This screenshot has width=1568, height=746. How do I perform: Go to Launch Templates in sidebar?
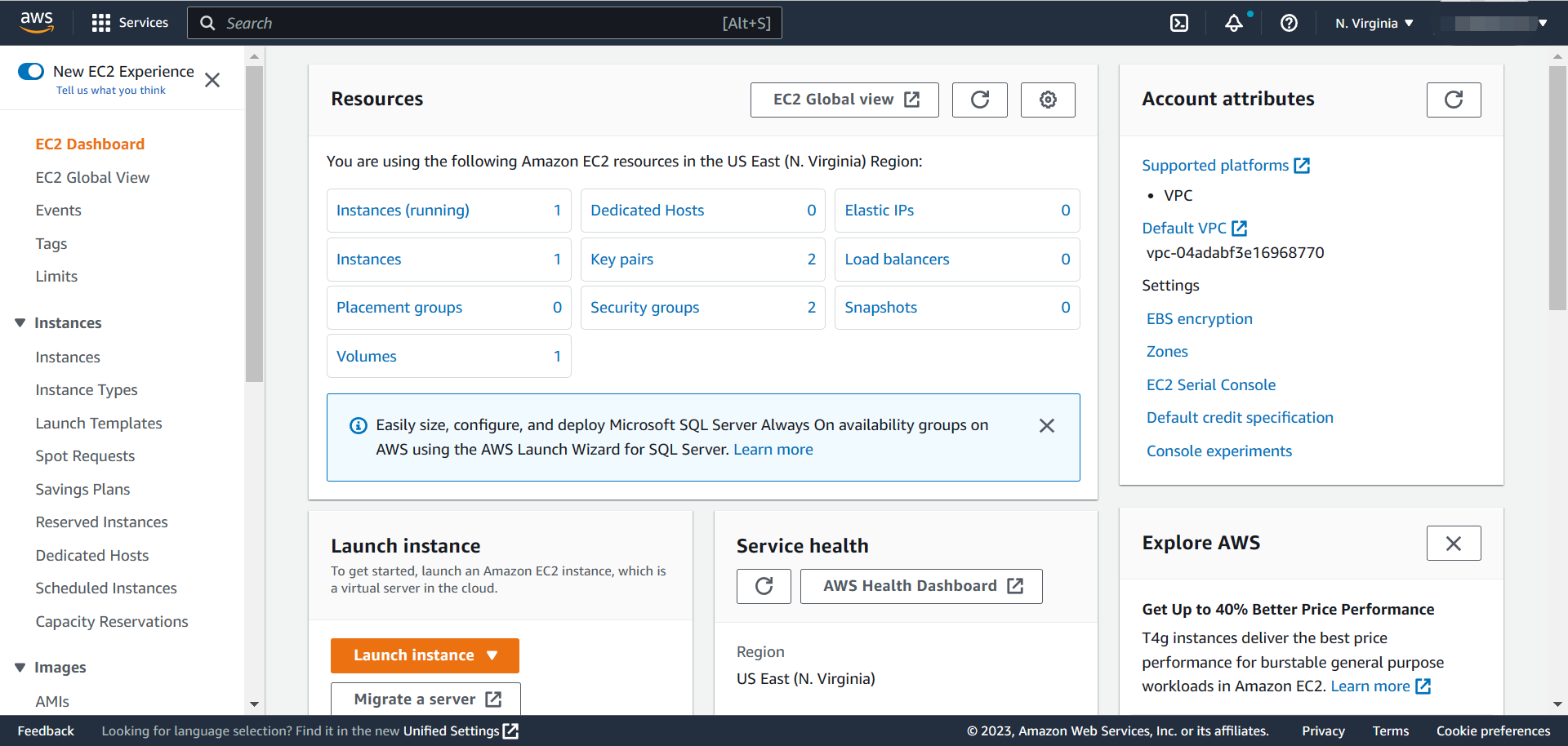99,423
